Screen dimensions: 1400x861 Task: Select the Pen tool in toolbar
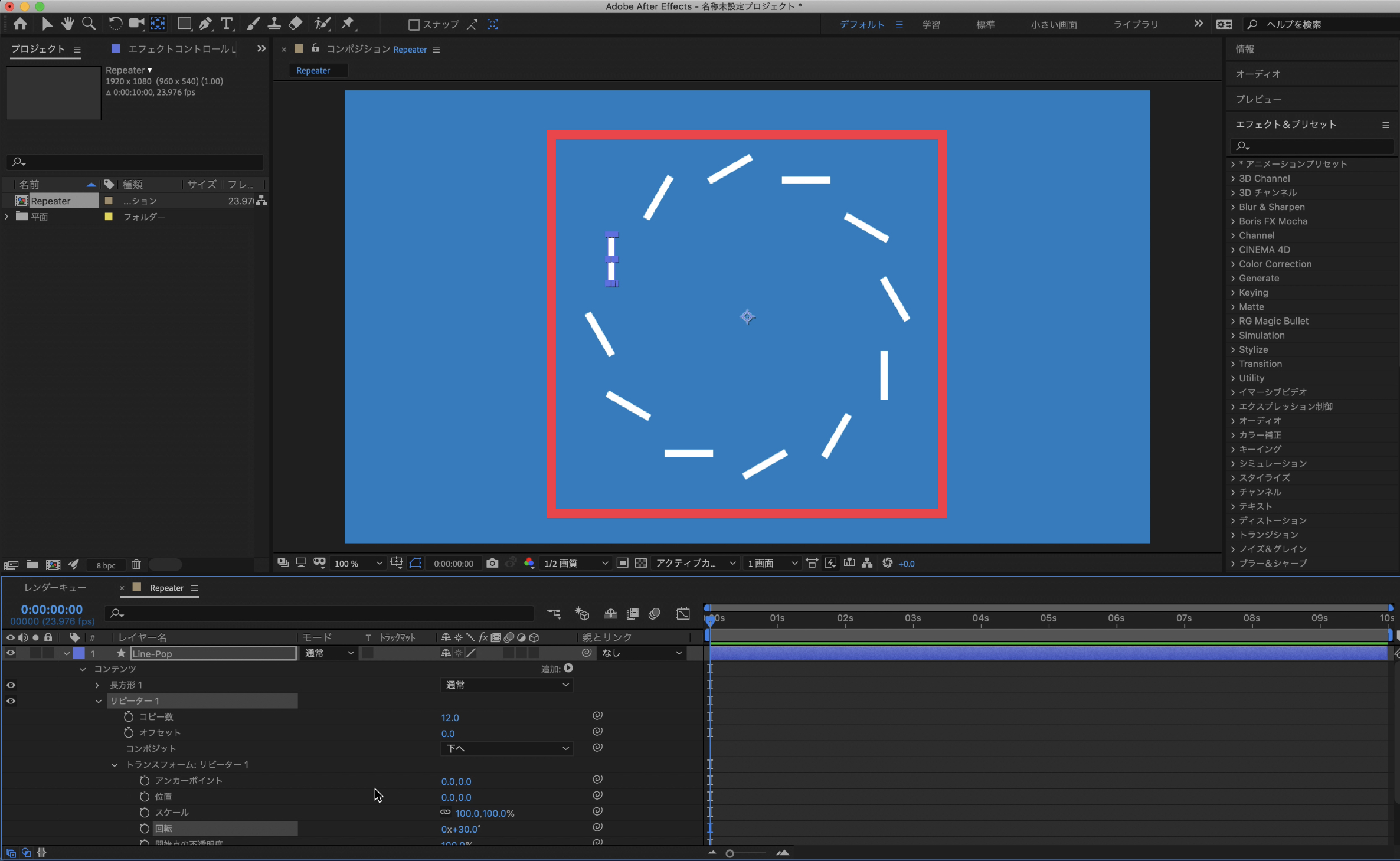tap(205, 24)
